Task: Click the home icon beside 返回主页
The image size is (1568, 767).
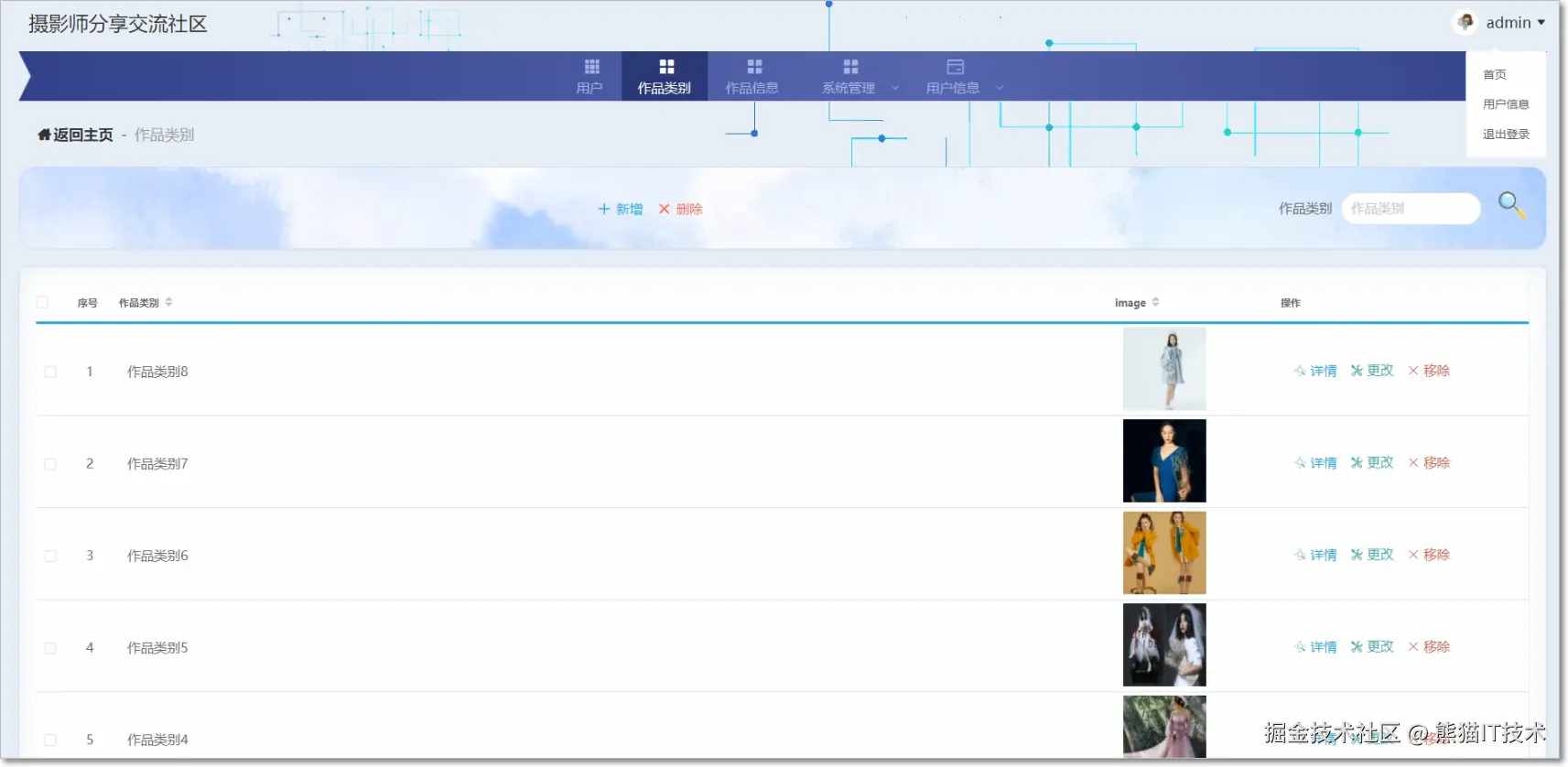Action: [44, 135]
